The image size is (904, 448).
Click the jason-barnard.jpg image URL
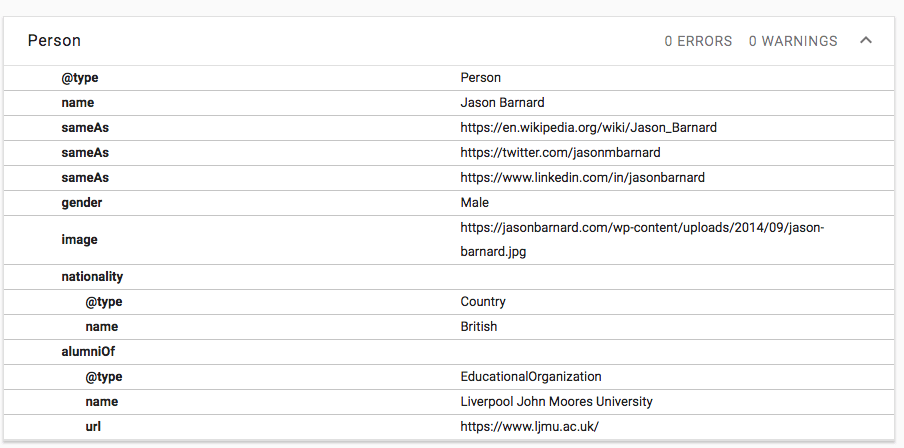641,239
